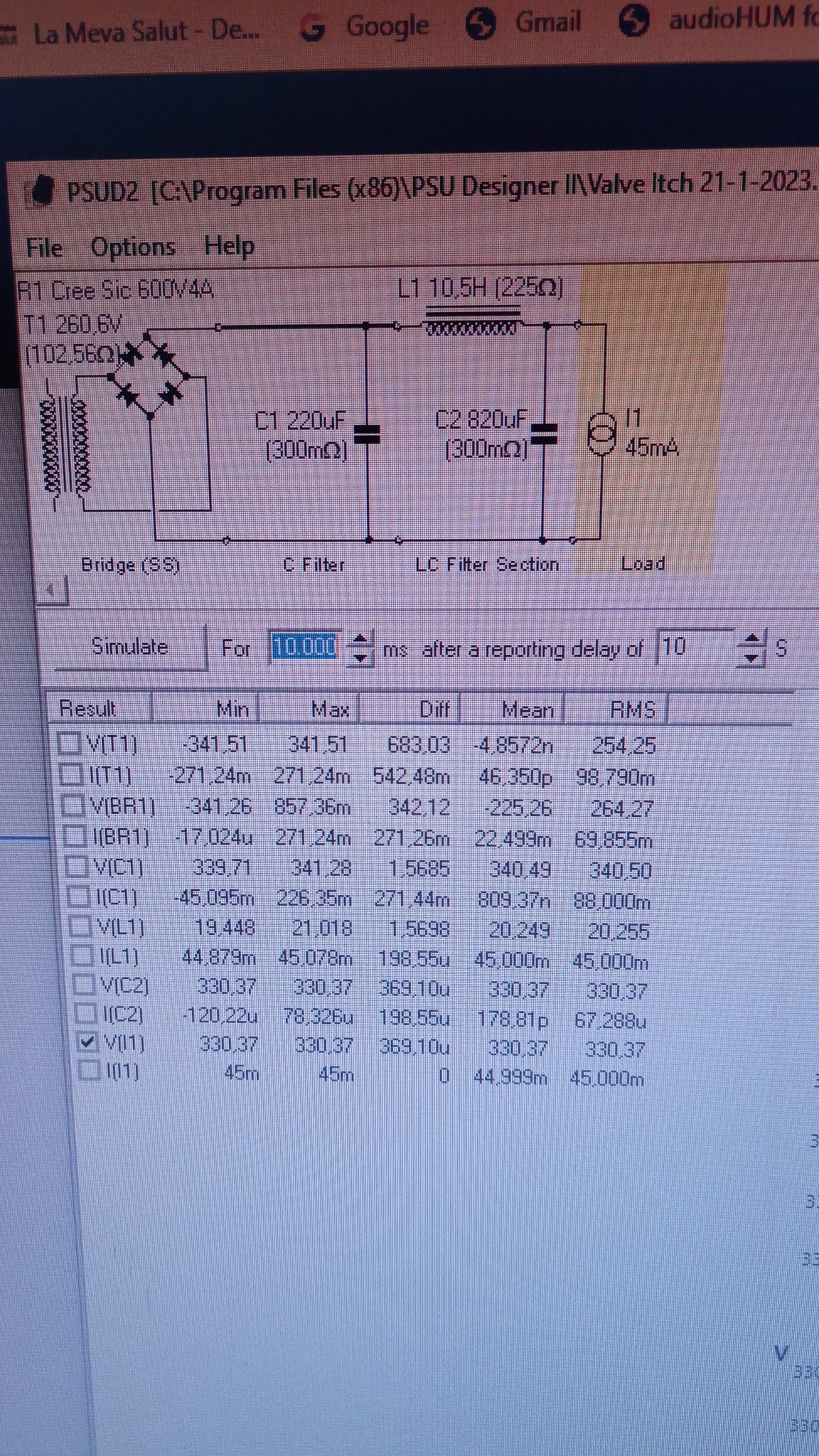819x1456 pixels.
Task: Toggle the I(T1) result checkbox
Action: 71,774
